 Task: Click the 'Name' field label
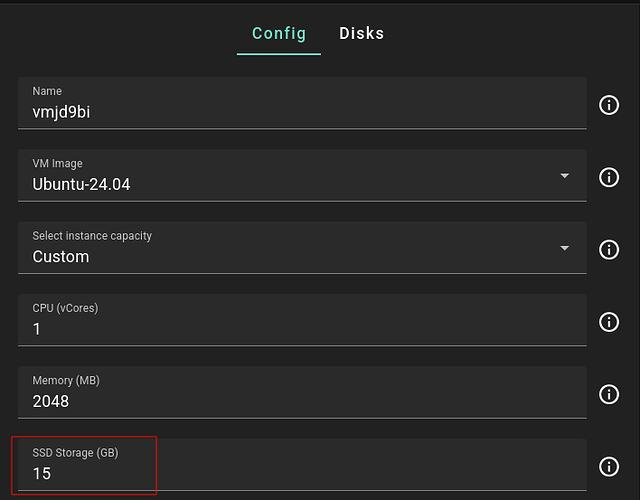click(x=47, y=91)
